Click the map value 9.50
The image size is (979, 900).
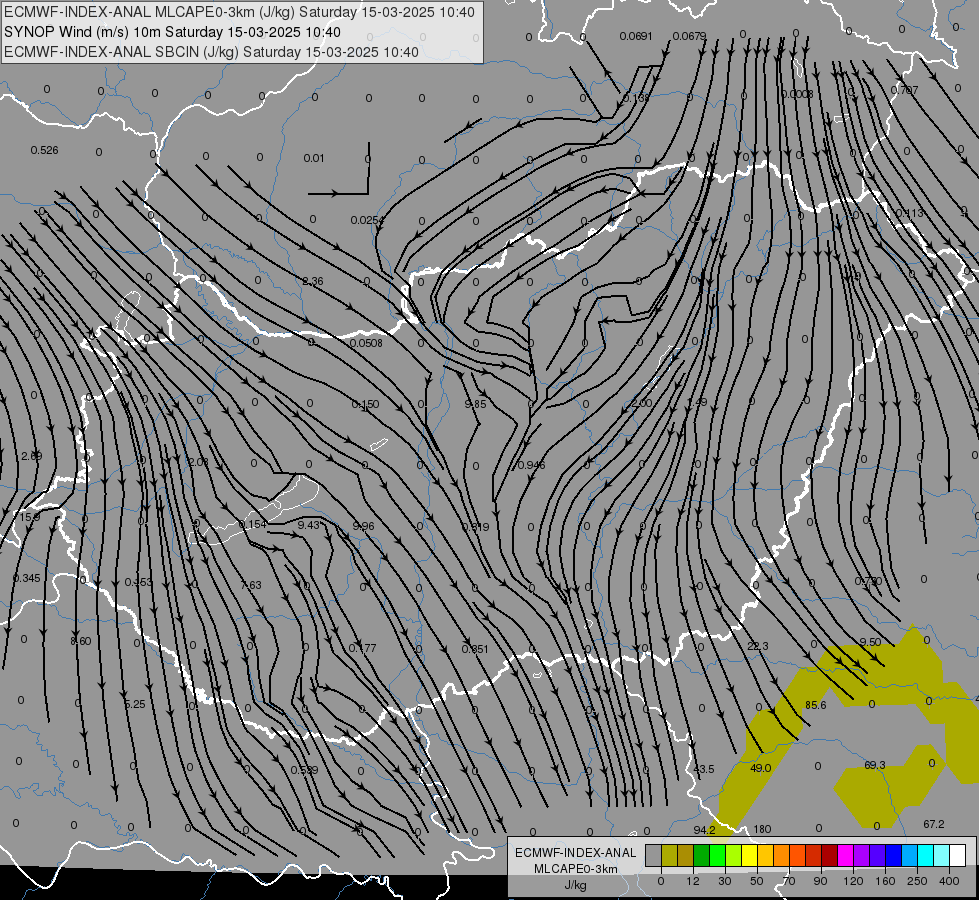coord(870,642)
